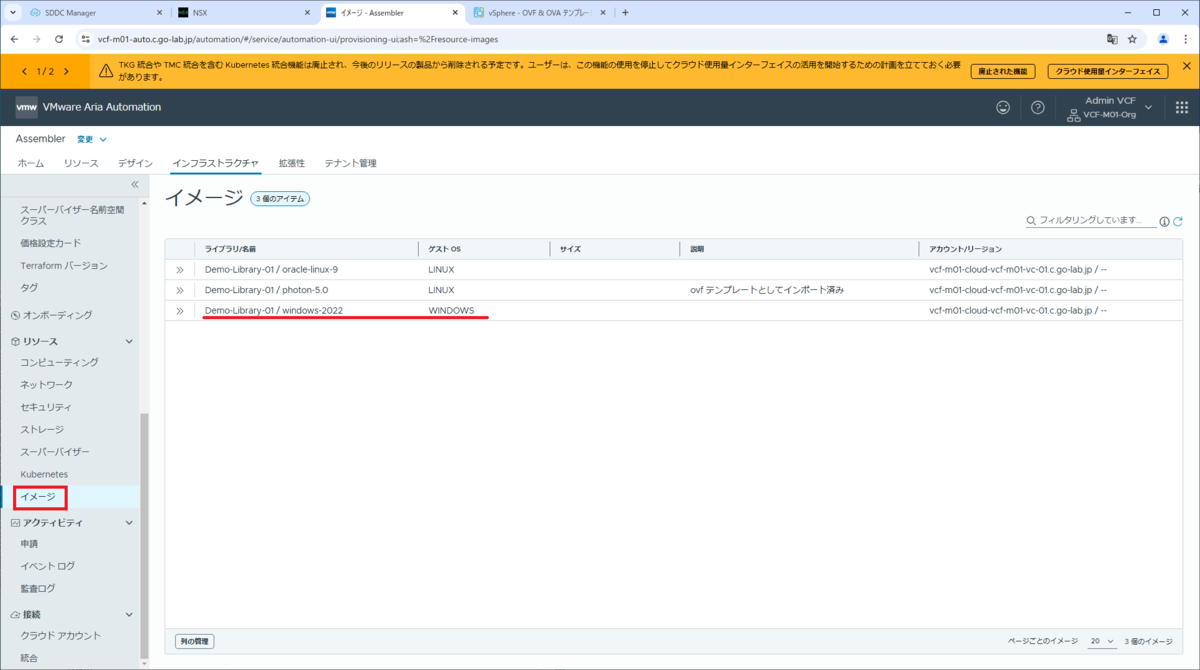Screen dimensions: 1200x670
Task: Click the browser reload button
Action: click(59, 39)
